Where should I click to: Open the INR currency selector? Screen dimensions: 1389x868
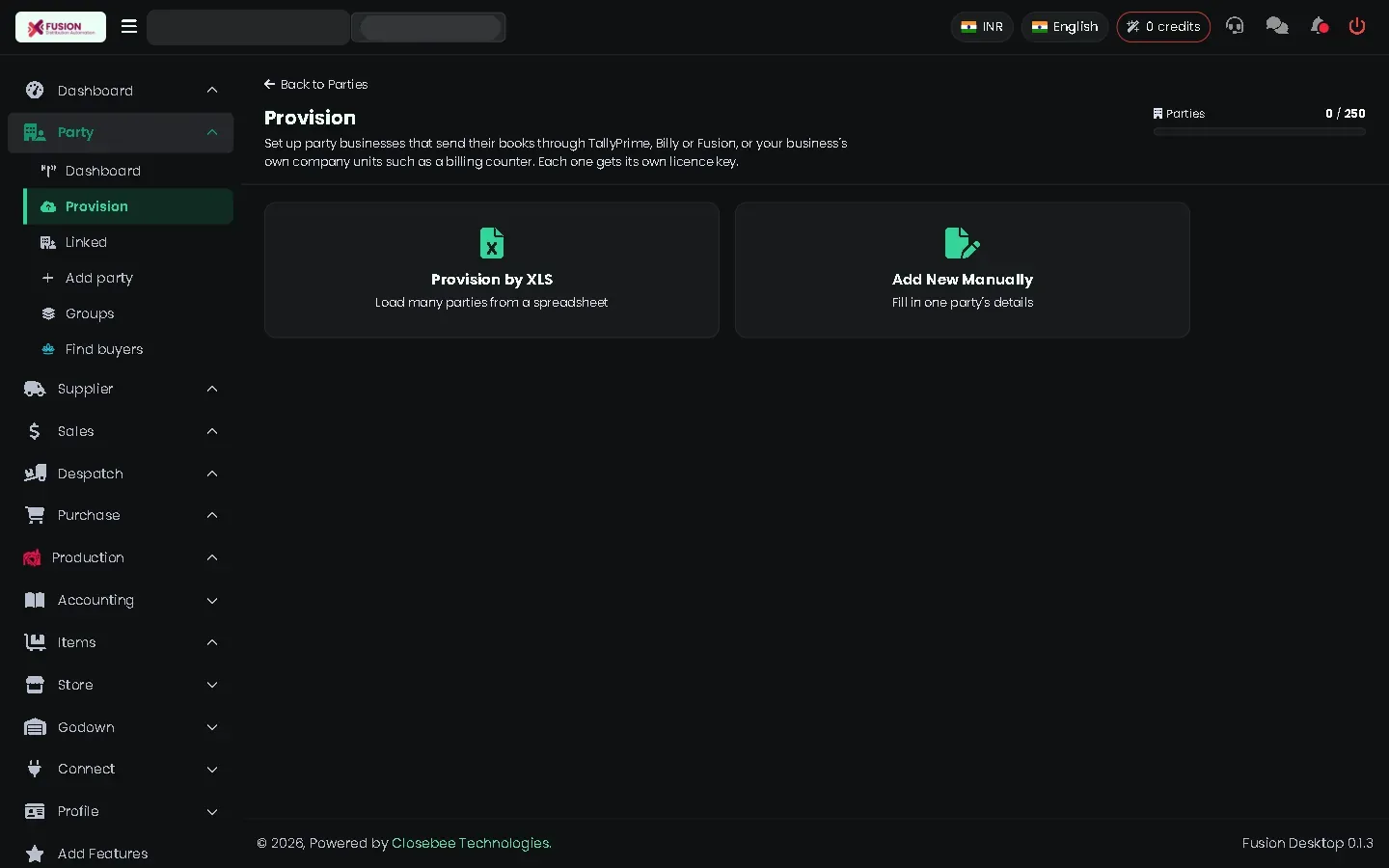point(982,27)
